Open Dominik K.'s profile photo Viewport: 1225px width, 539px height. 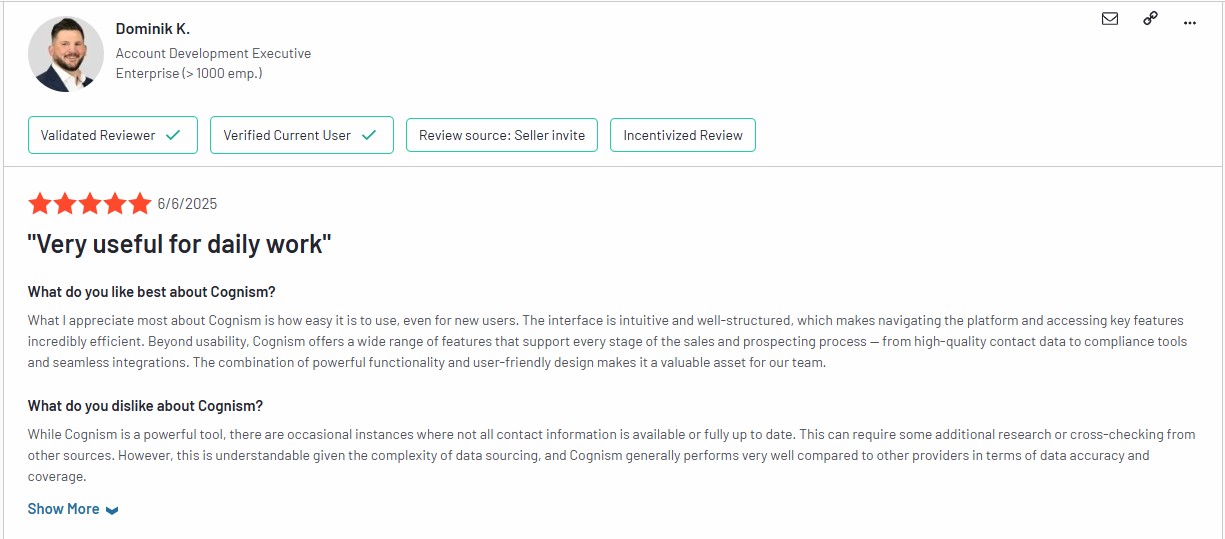point(66,54)
